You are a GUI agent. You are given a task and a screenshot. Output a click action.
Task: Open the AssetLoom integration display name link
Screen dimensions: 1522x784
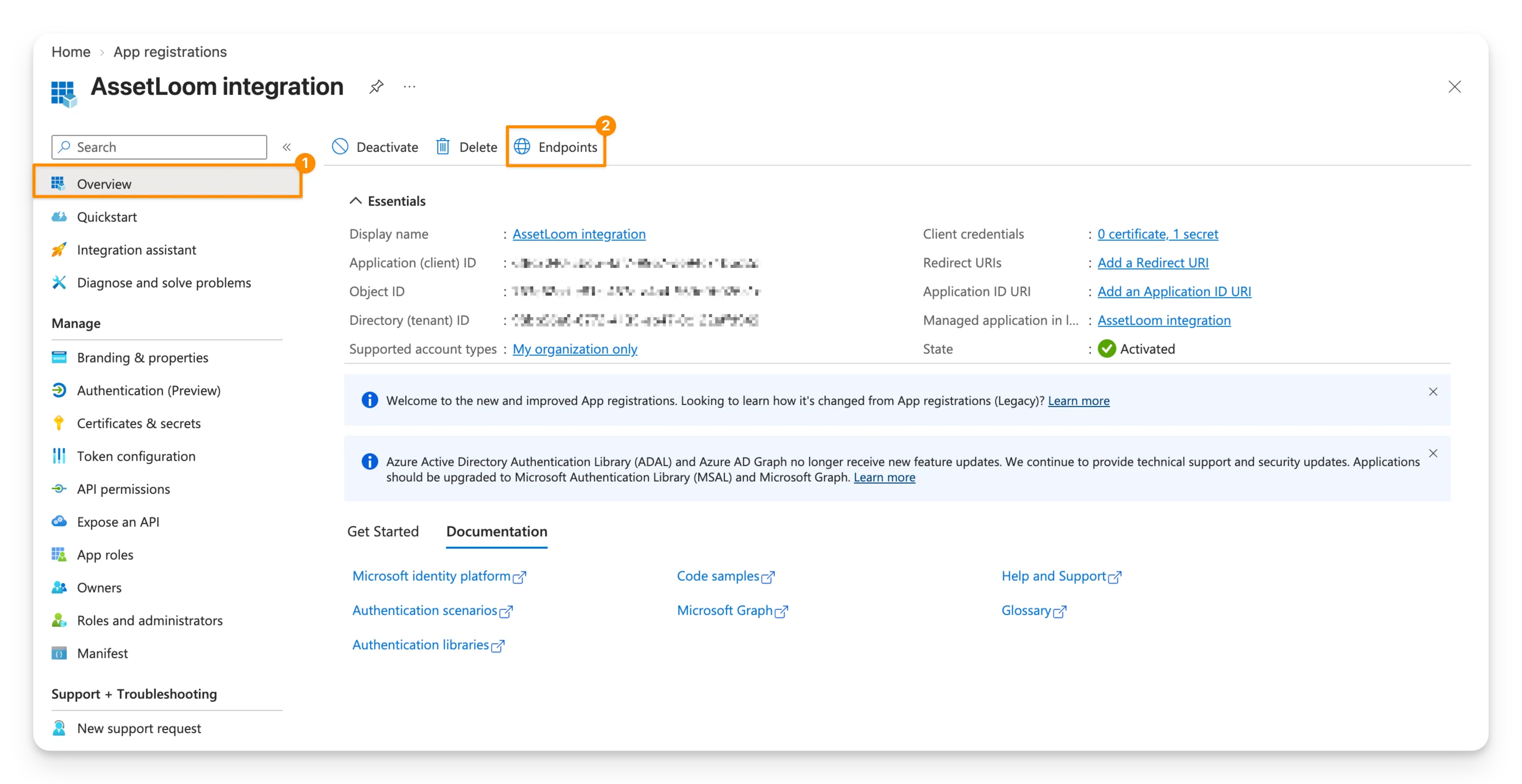click(579, 234)
